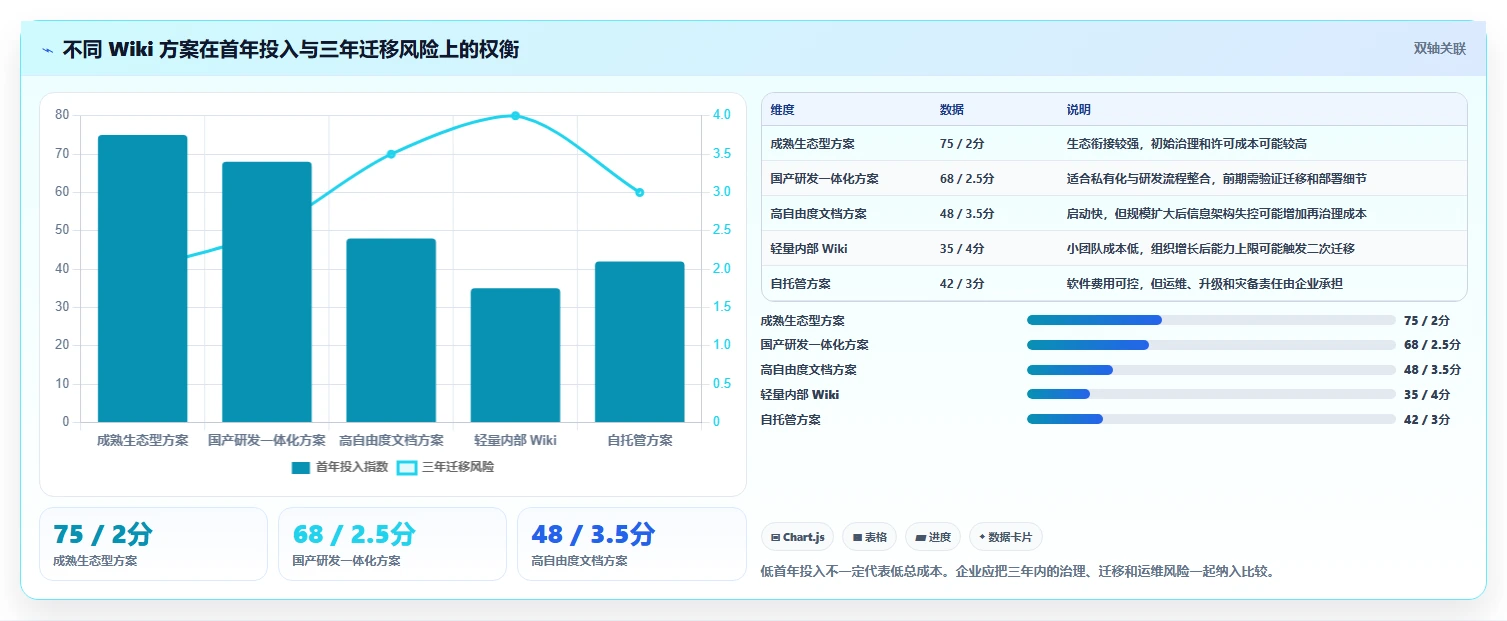Click the 成熟生态型方案 progress bar
The width and height of the screenshot is (1507, 621).
[x=1211, y=320]
